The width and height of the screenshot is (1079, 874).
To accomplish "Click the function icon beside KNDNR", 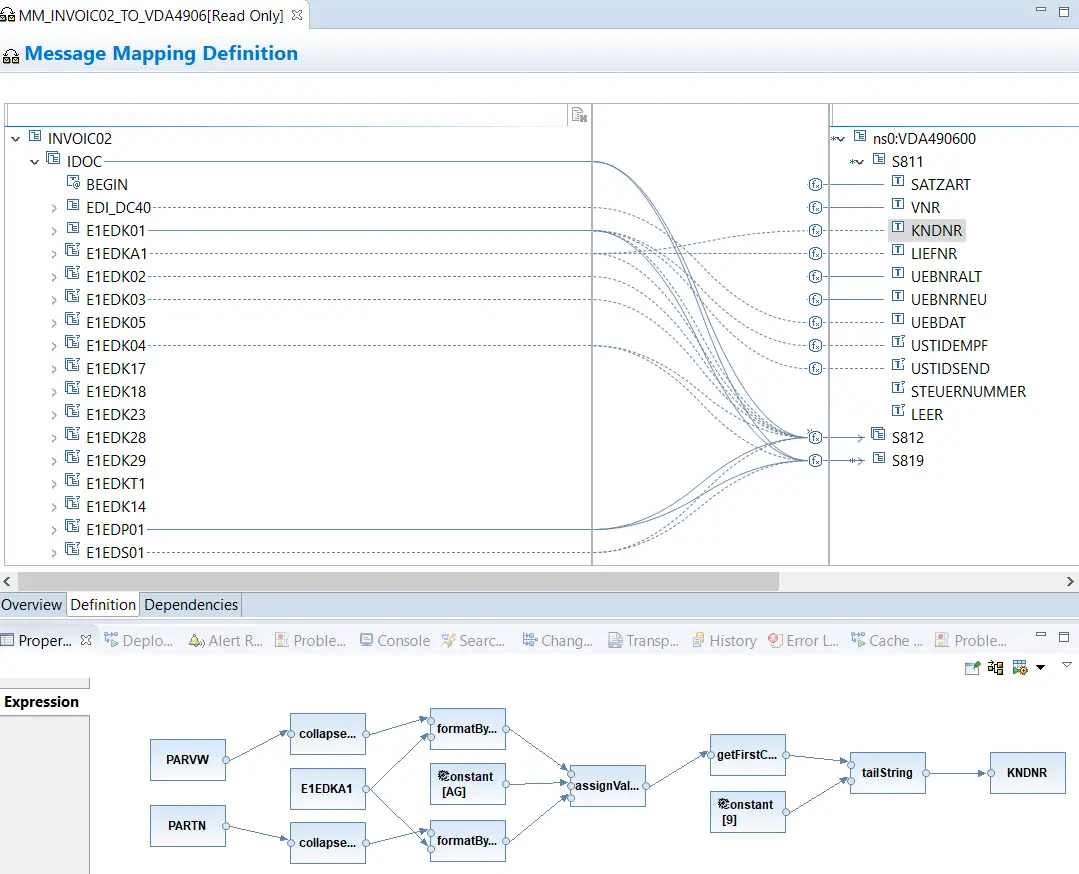I will point(815,231).
